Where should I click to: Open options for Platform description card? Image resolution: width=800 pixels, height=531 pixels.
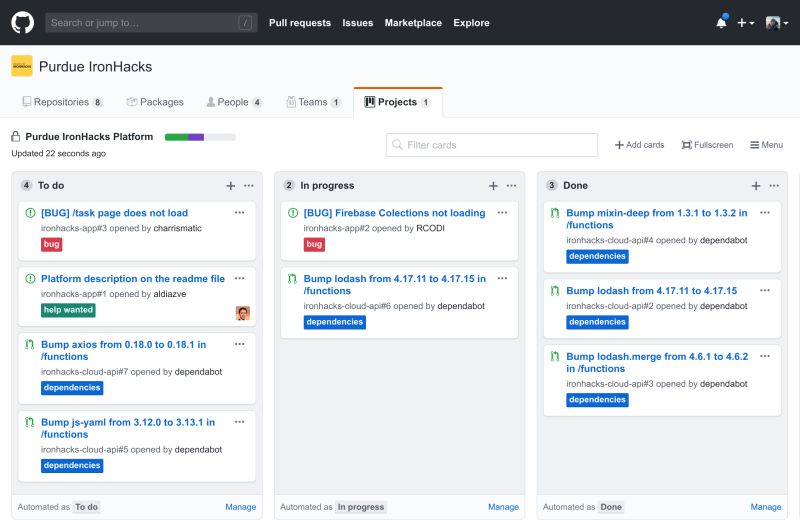[x=240, y=279]
